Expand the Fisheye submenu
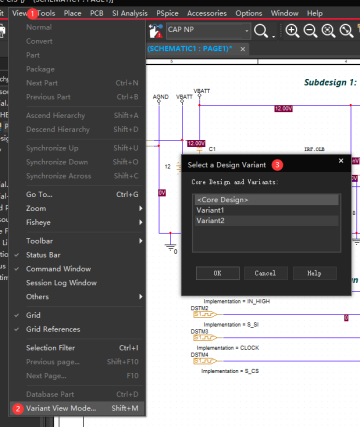Screen dimensions: 360x428 click(77, 222)
